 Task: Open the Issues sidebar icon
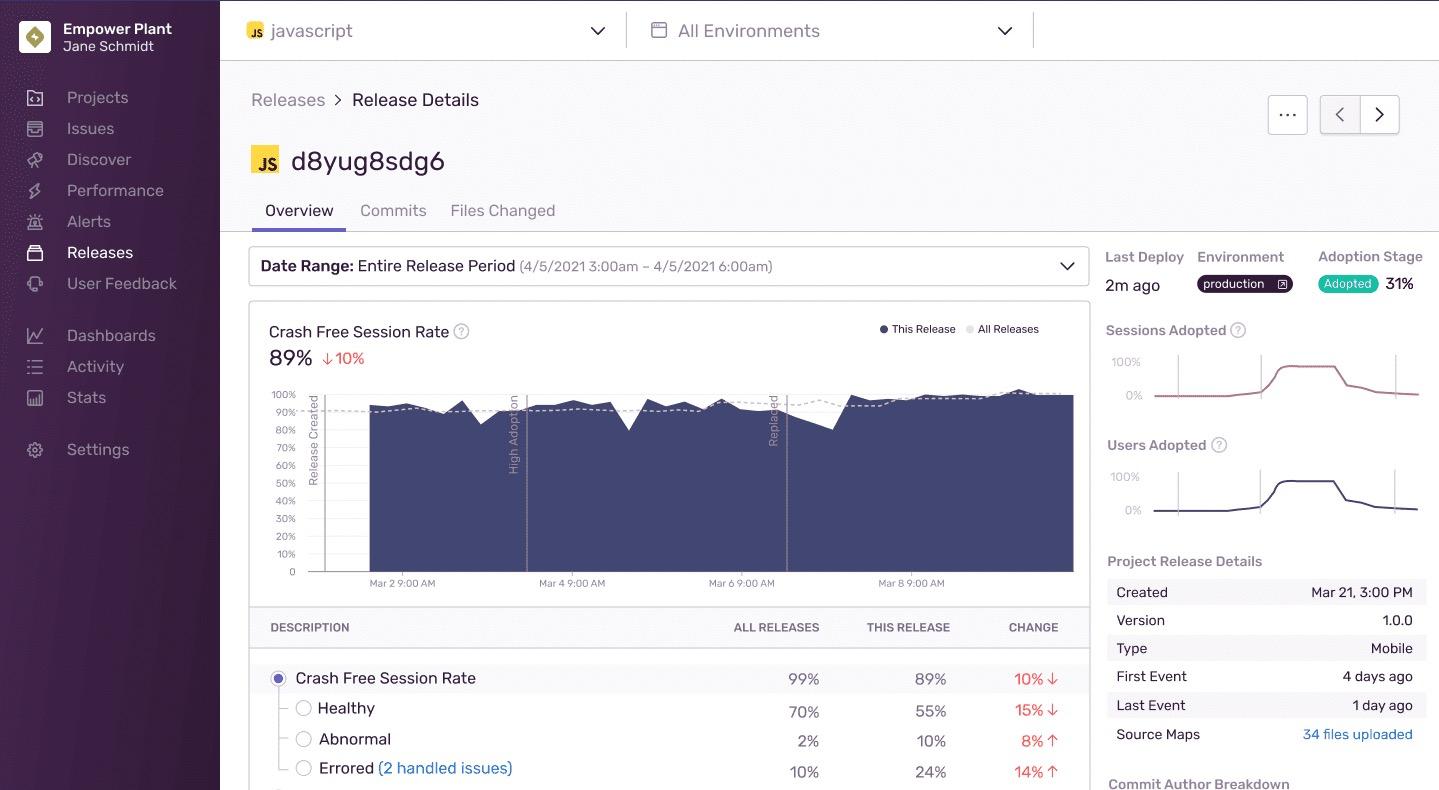click(x=35, y=129)
